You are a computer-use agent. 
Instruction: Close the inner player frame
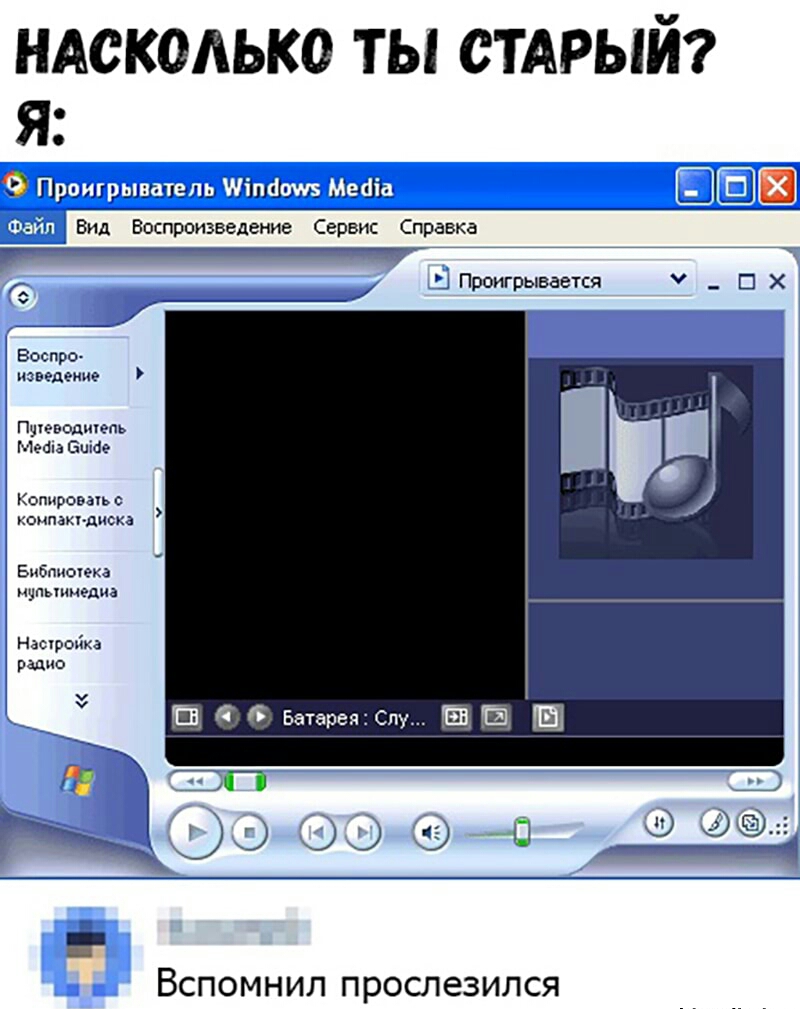coord(777,282)
